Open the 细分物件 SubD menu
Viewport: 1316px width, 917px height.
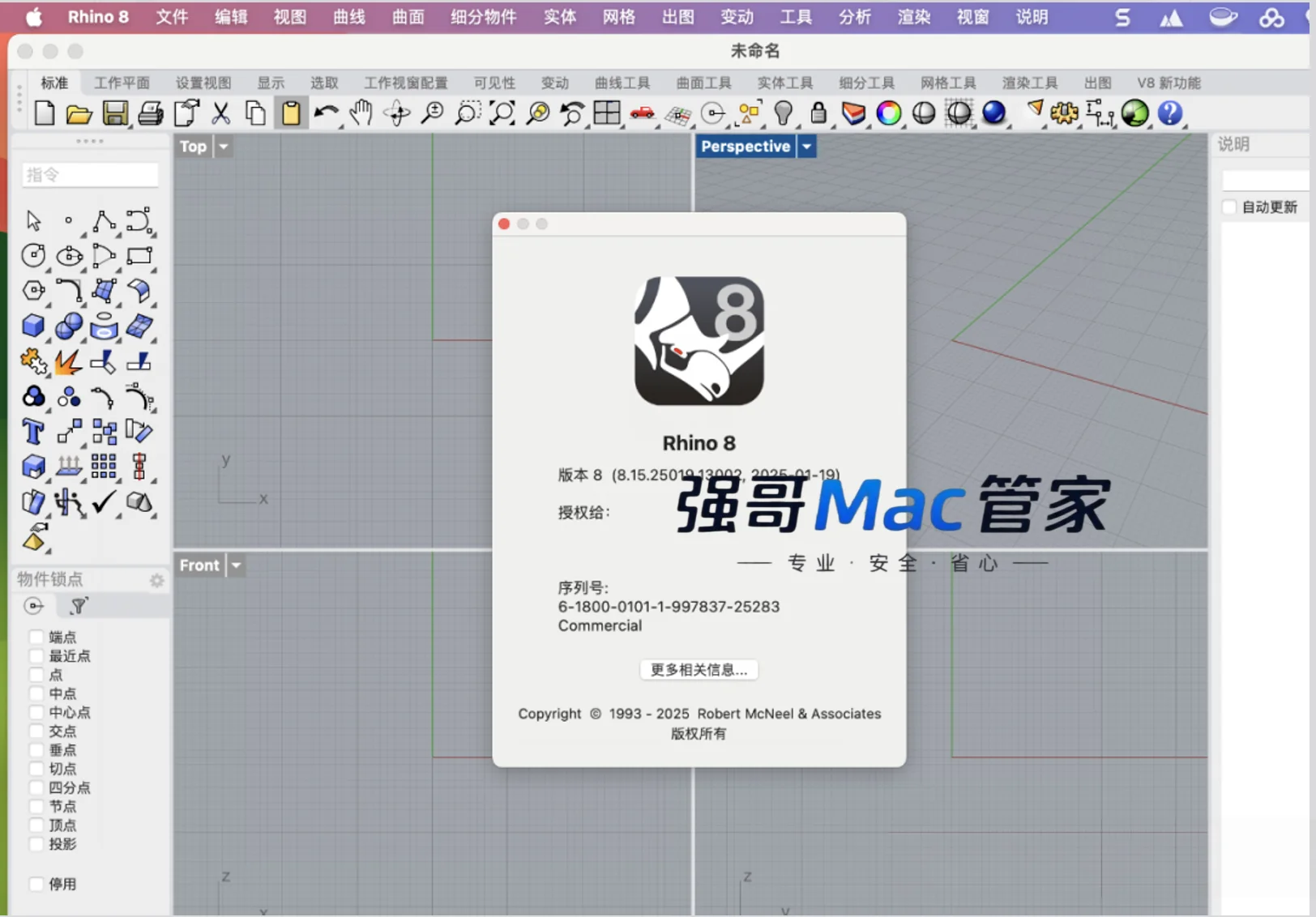[484, 17]
